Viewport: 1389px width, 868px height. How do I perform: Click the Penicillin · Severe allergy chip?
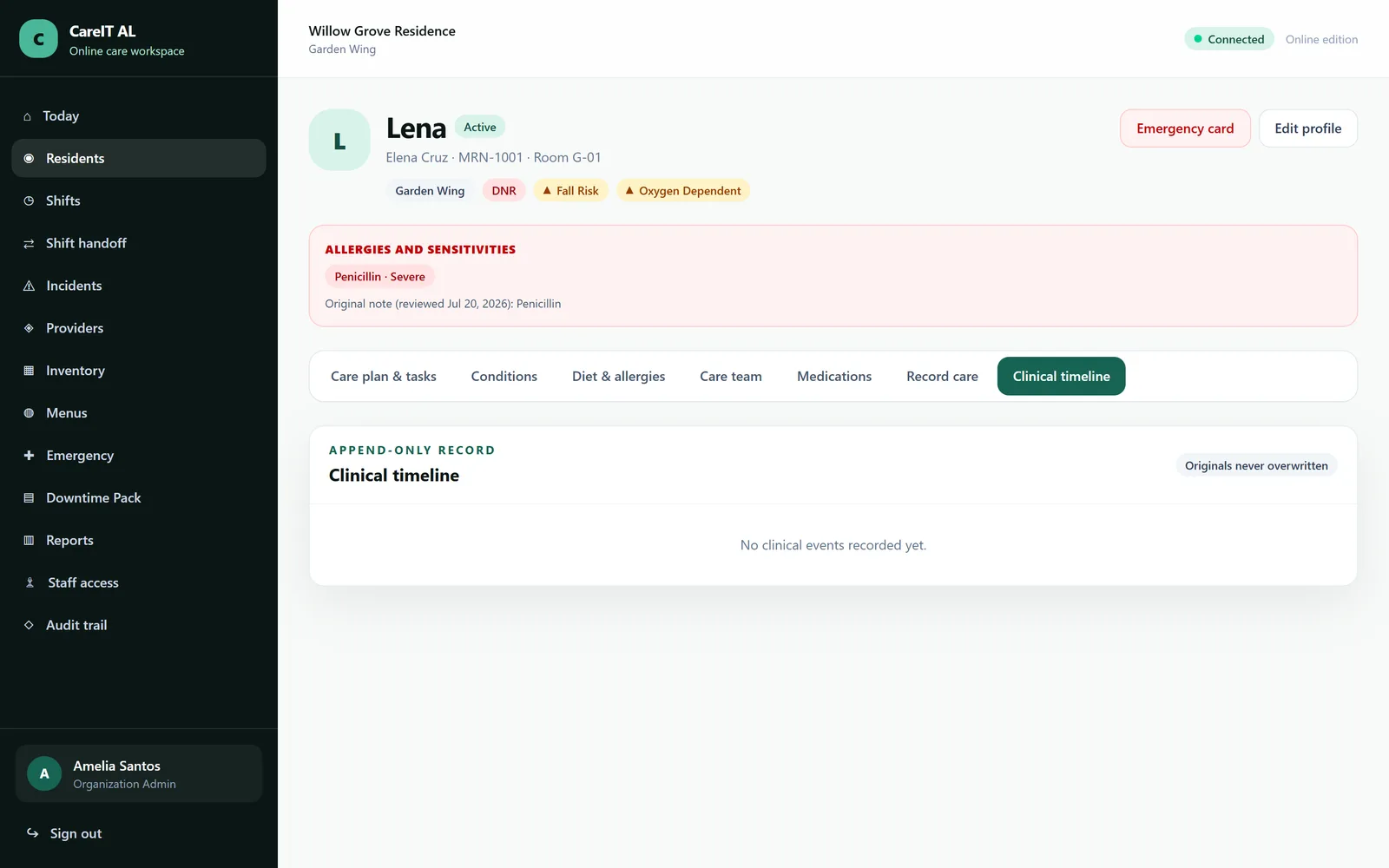379,276
